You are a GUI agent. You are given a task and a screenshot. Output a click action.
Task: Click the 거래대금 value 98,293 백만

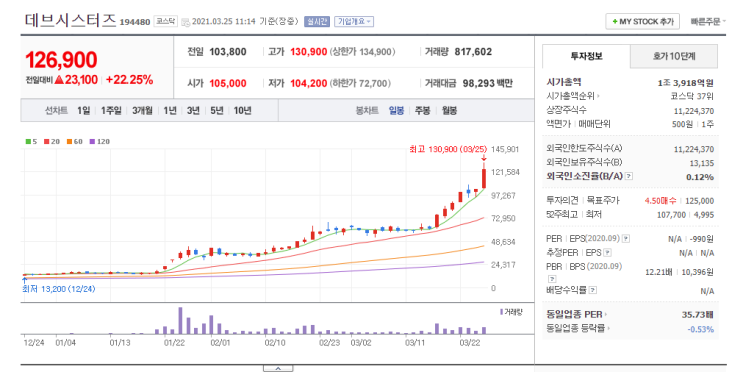488,83
